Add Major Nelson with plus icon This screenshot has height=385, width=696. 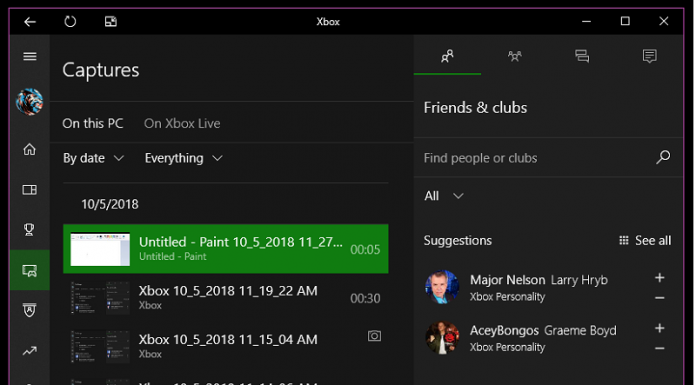tap(660, 278)
